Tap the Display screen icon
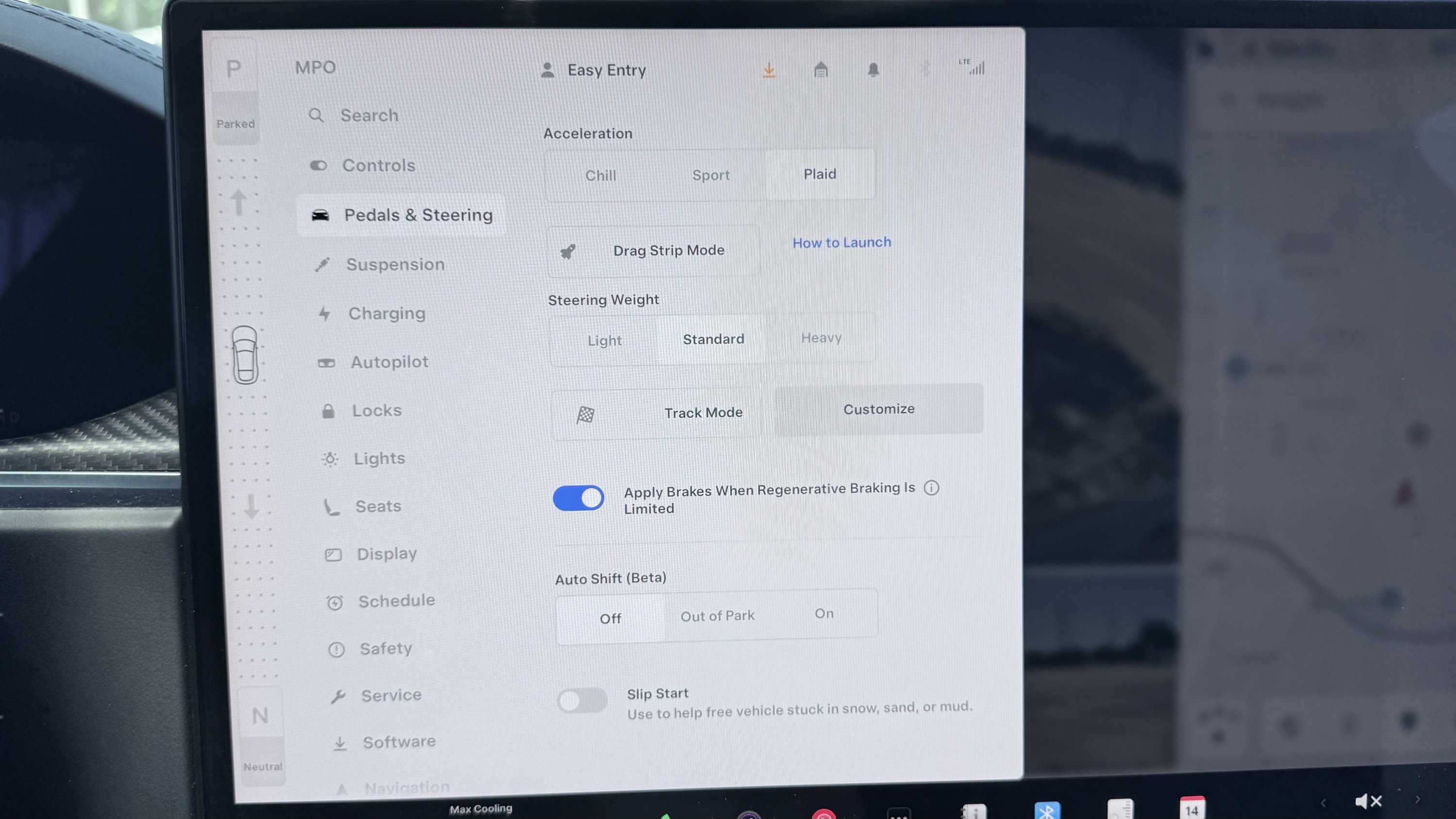The width and height of the screenshot is (1456, 819). point(333,554)
